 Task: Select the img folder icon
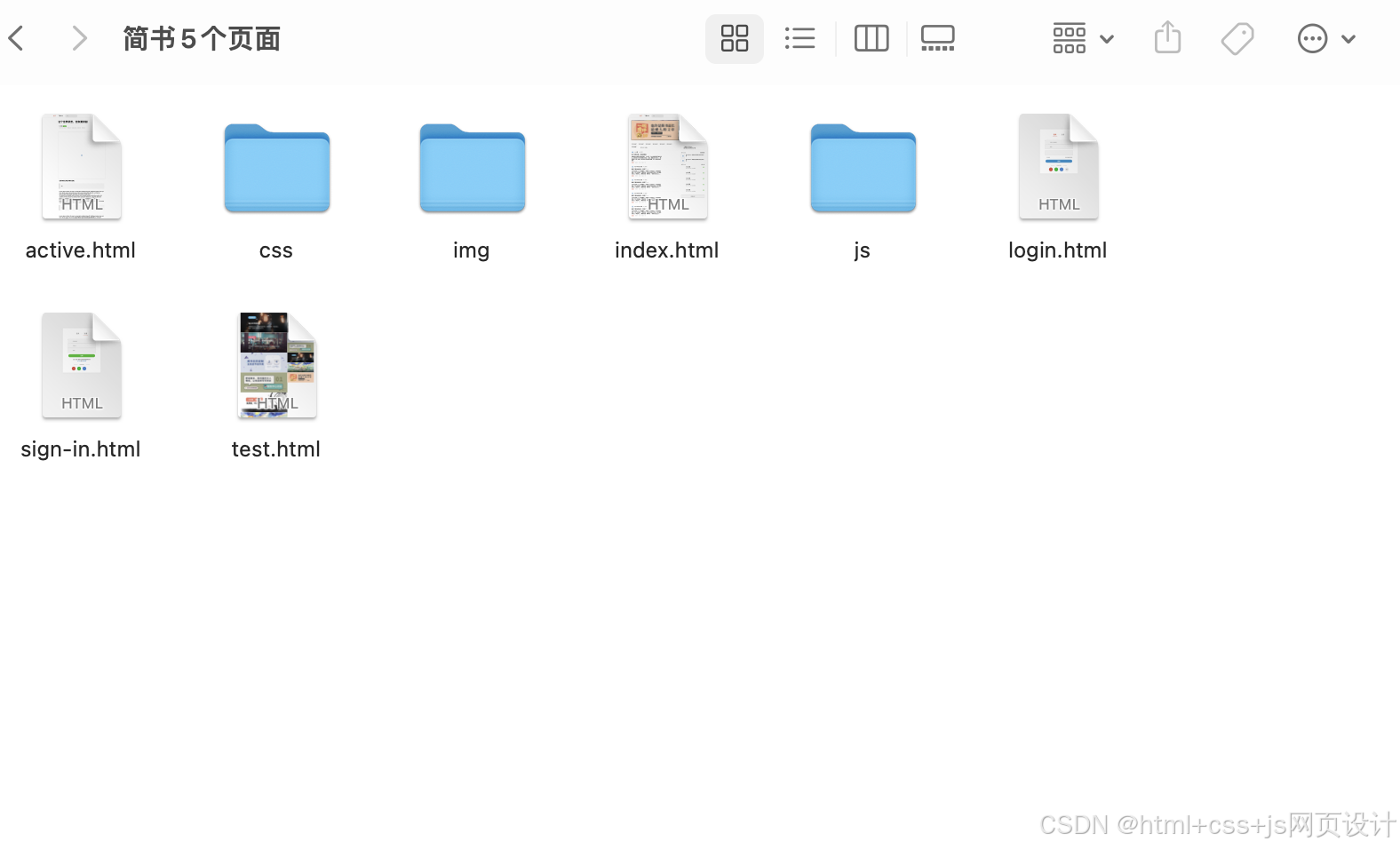click(x=473, y=168)
